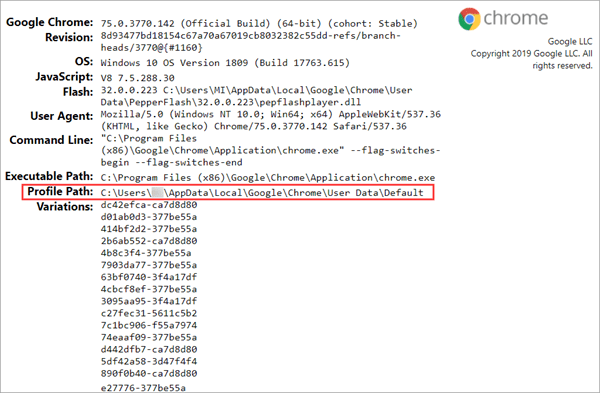Click the 'chrome' wordmark text
This screenshot has width=600, height=393.
tap(515, 18)
